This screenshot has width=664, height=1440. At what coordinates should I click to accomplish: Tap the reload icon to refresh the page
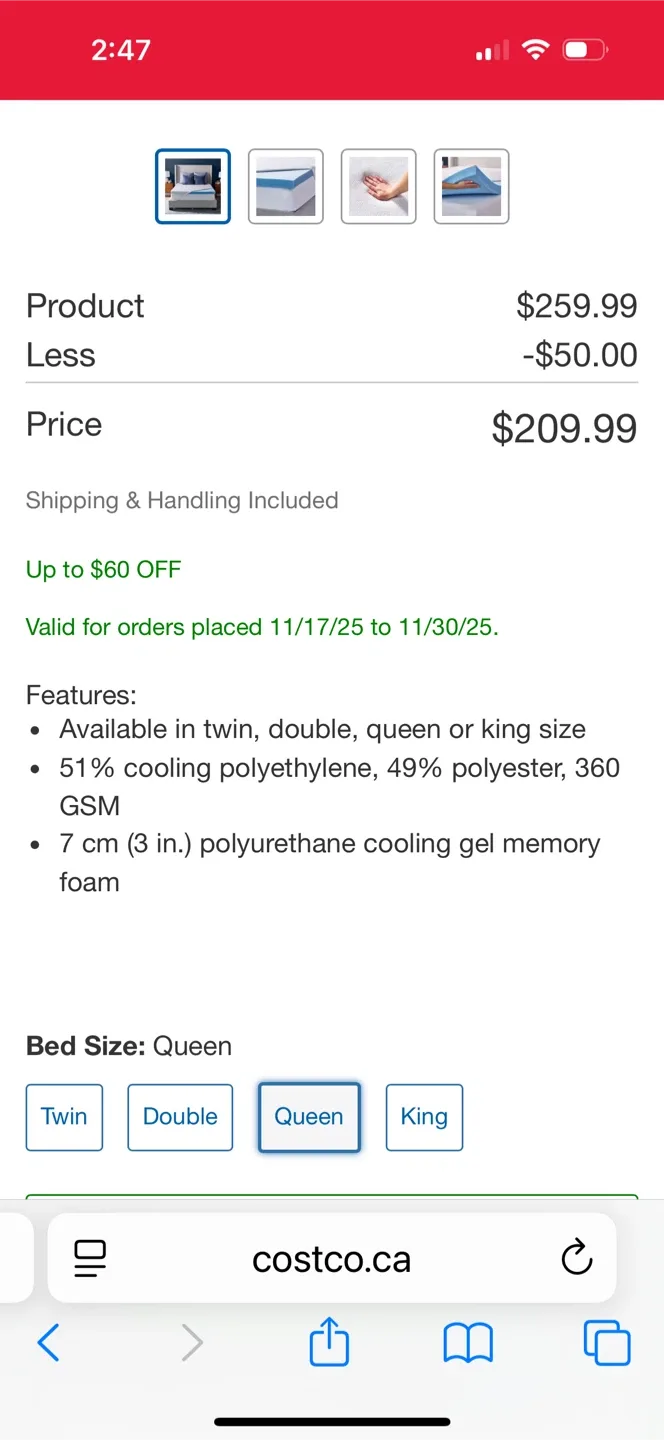click(577, 1258)
